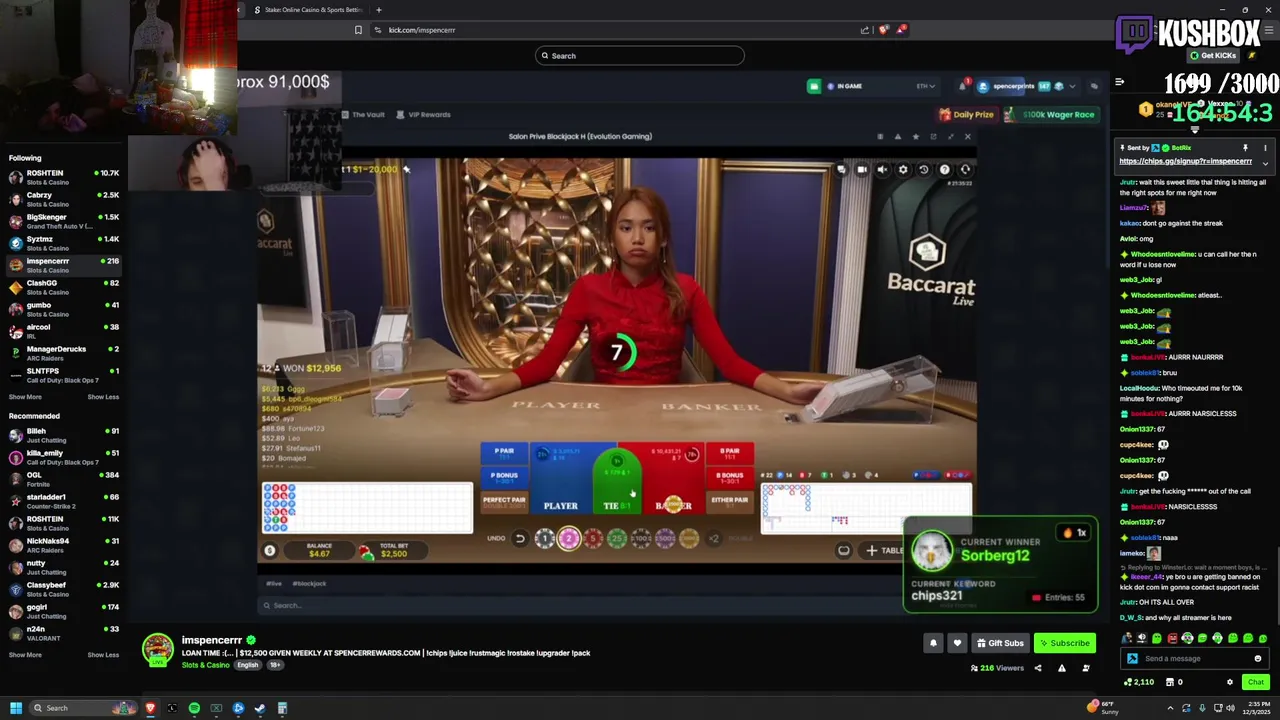The image size is (1280, 720).
Task: Open new browser tab plus button
Action: coord(378,10)
